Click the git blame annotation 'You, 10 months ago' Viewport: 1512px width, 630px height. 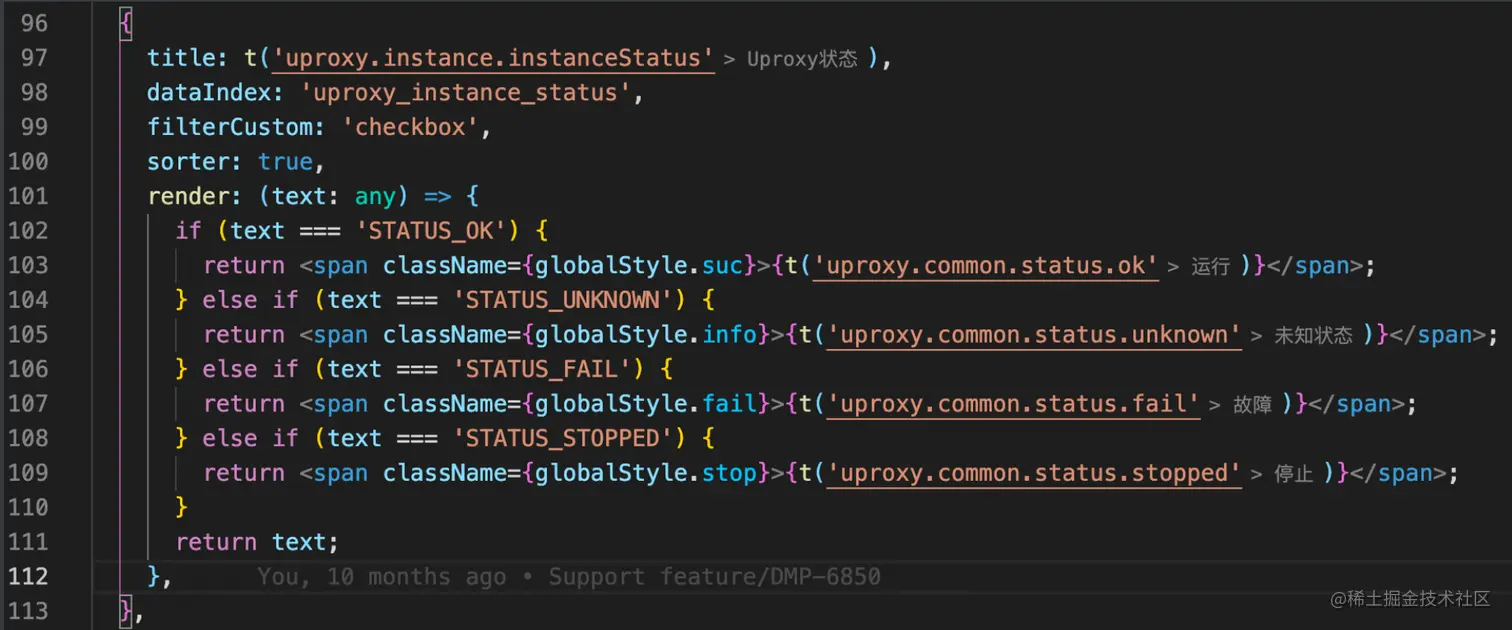(x=382, y=576)
